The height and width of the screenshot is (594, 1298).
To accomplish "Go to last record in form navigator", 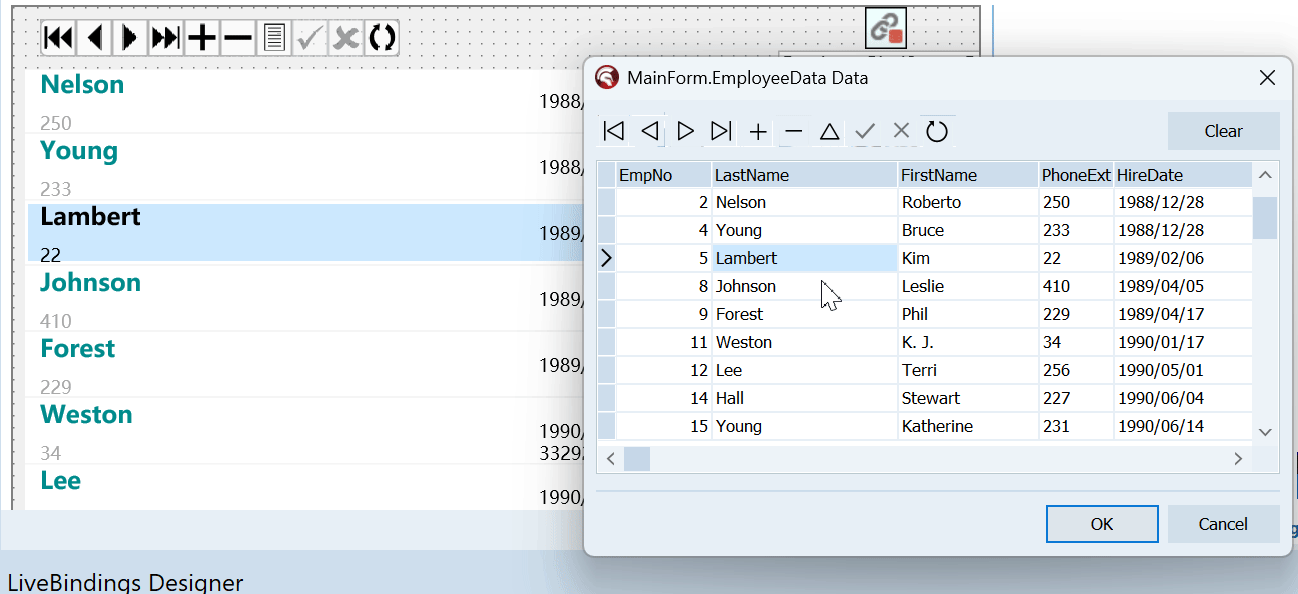I will tap(166, 38).
